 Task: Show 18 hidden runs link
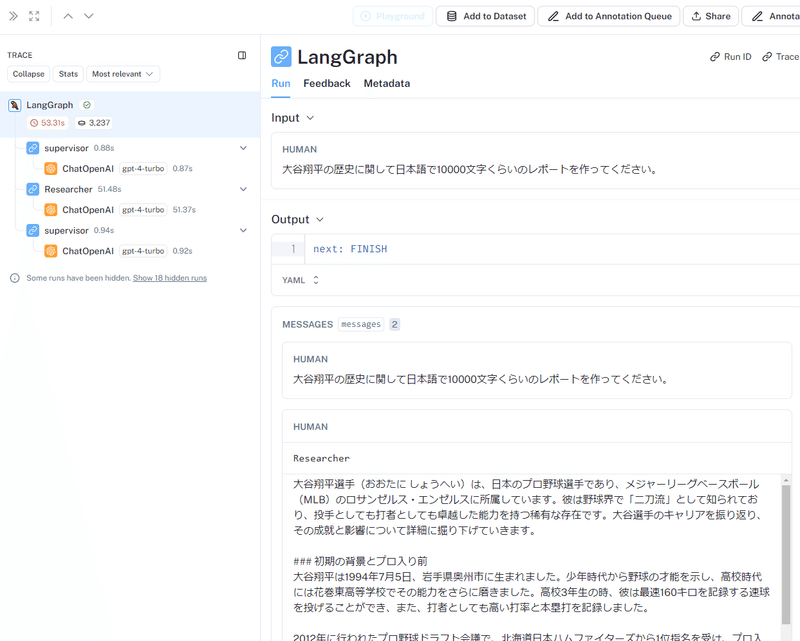tap(170, 278)
